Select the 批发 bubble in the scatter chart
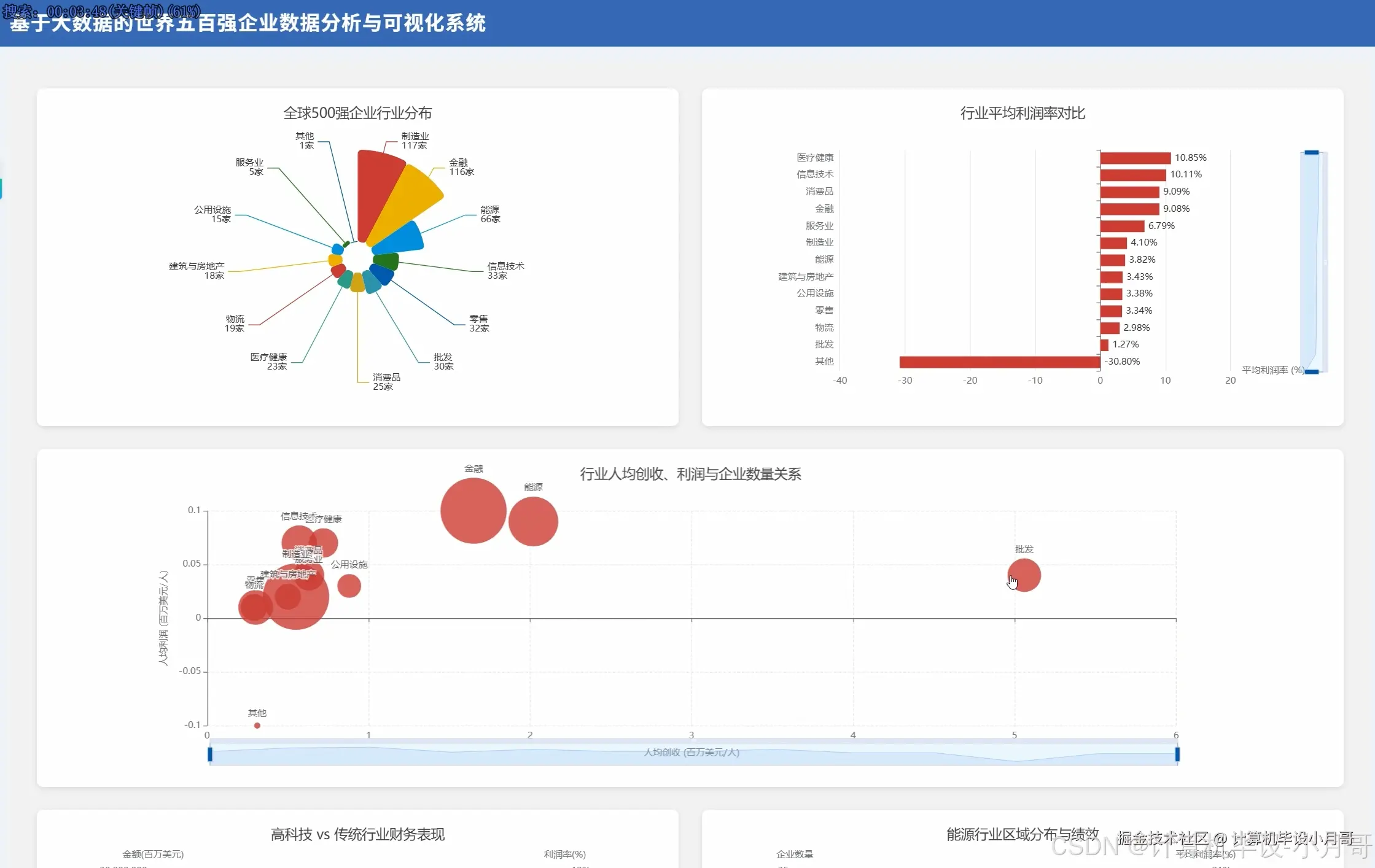 click(x=1024, y=575)
